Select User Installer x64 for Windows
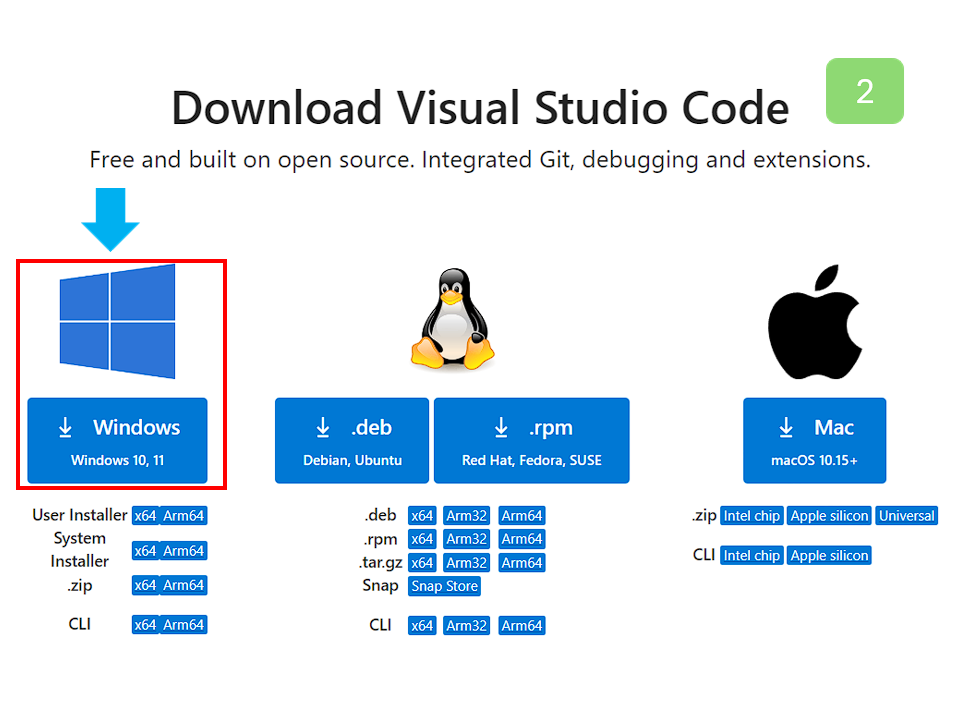 (145, 516)
